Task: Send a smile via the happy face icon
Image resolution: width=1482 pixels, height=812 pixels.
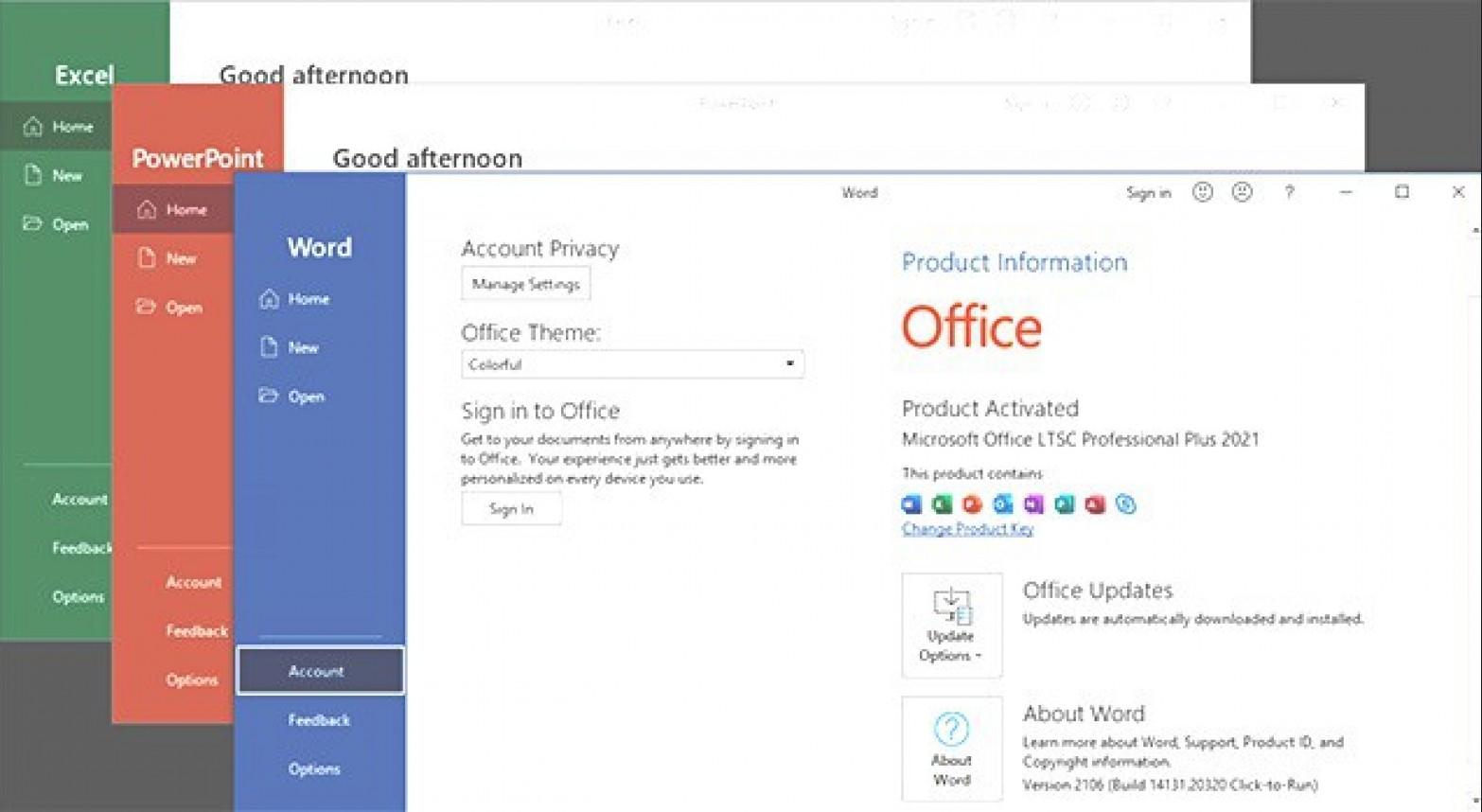Action: (x=1202, y=192)
